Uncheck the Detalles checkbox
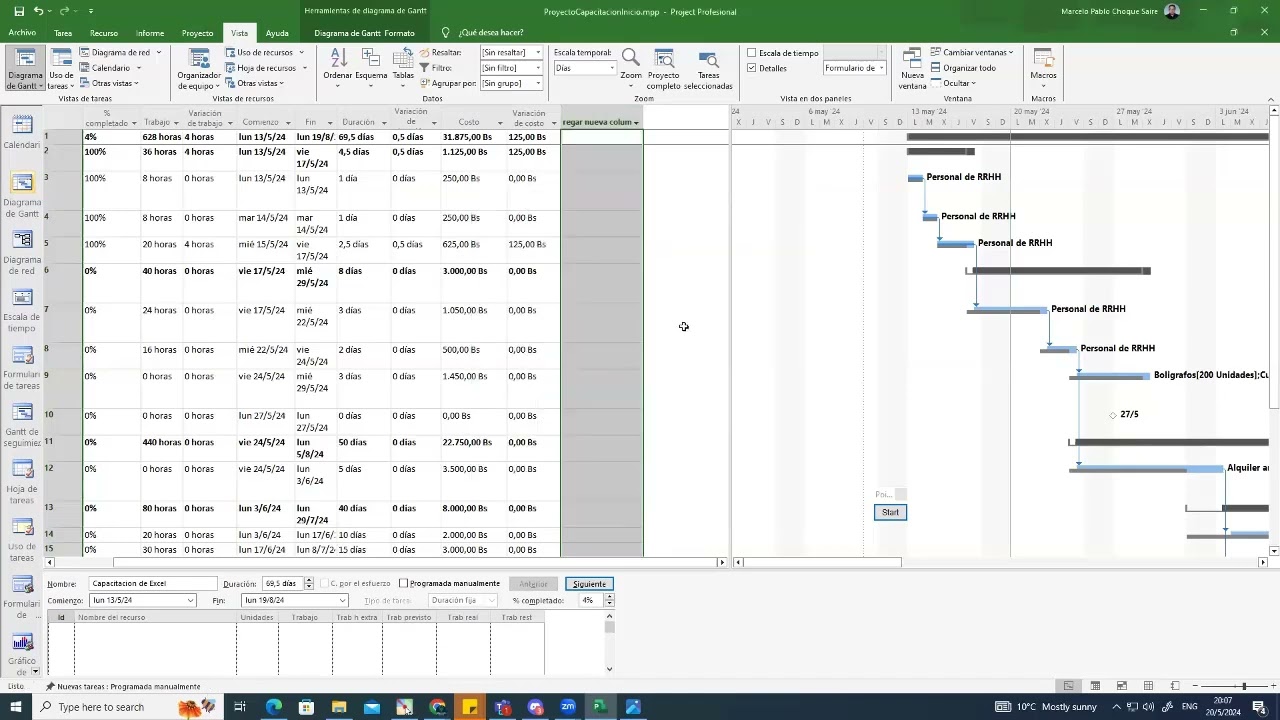This screenshot has width=1280, height=720. 751,68
